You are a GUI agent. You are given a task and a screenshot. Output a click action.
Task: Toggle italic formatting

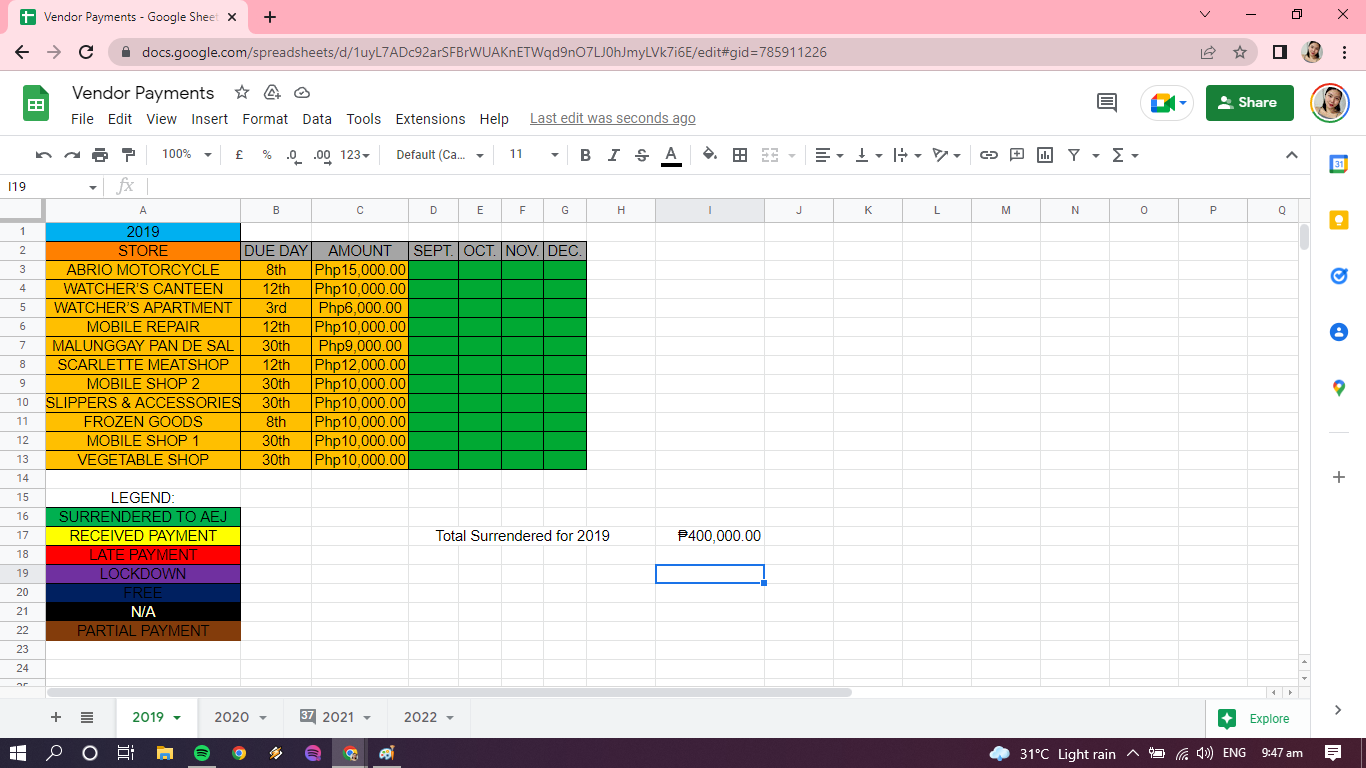pos(614,155)
